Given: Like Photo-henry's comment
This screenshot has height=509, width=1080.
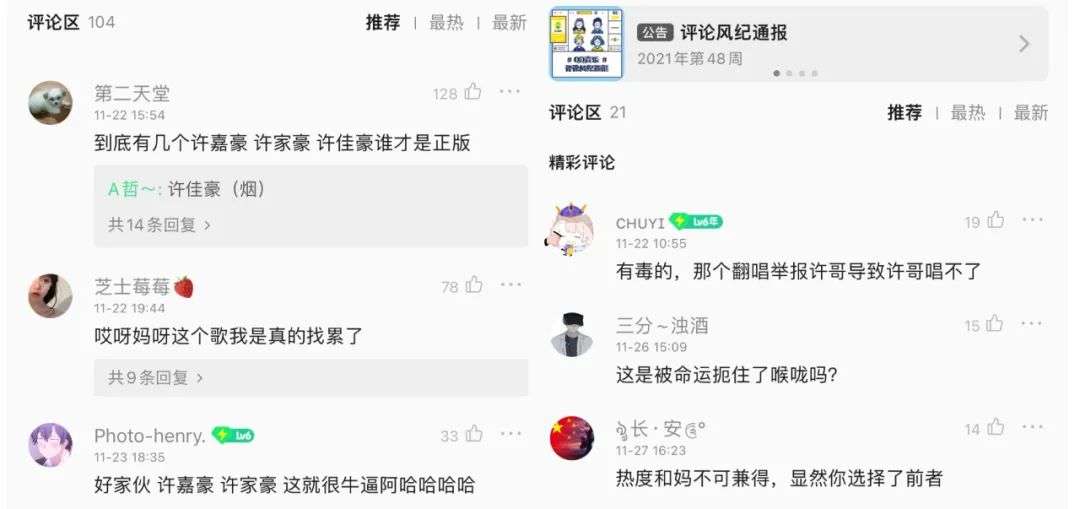Looking at the screenshot, I should (x=474, y=435).
